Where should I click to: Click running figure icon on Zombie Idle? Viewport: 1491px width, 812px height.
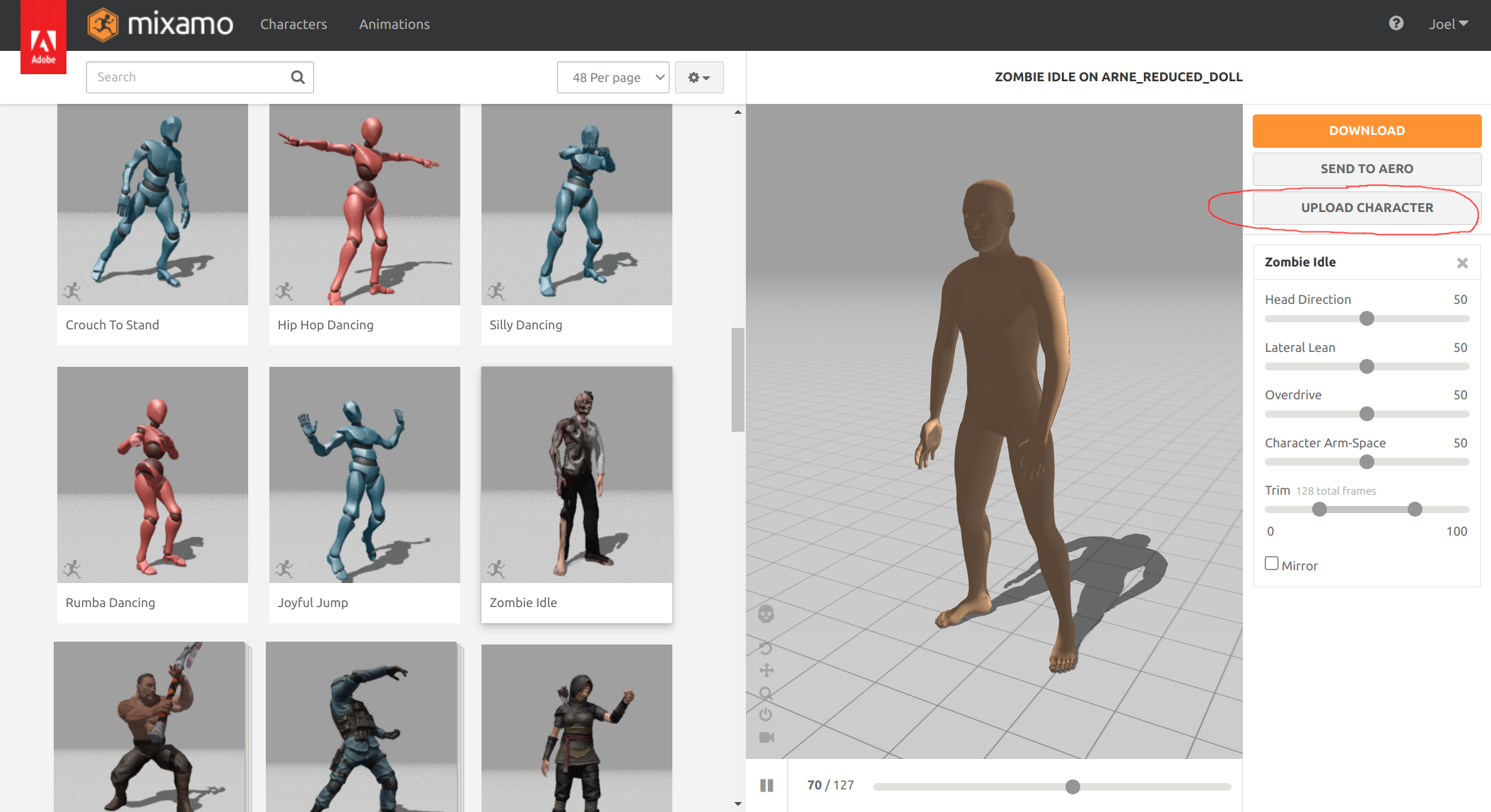tap(496, 569)
